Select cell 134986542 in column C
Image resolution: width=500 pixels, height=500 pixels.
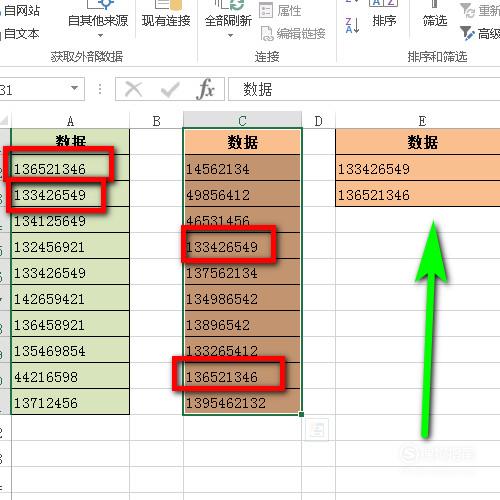click(x=242, y=298)
